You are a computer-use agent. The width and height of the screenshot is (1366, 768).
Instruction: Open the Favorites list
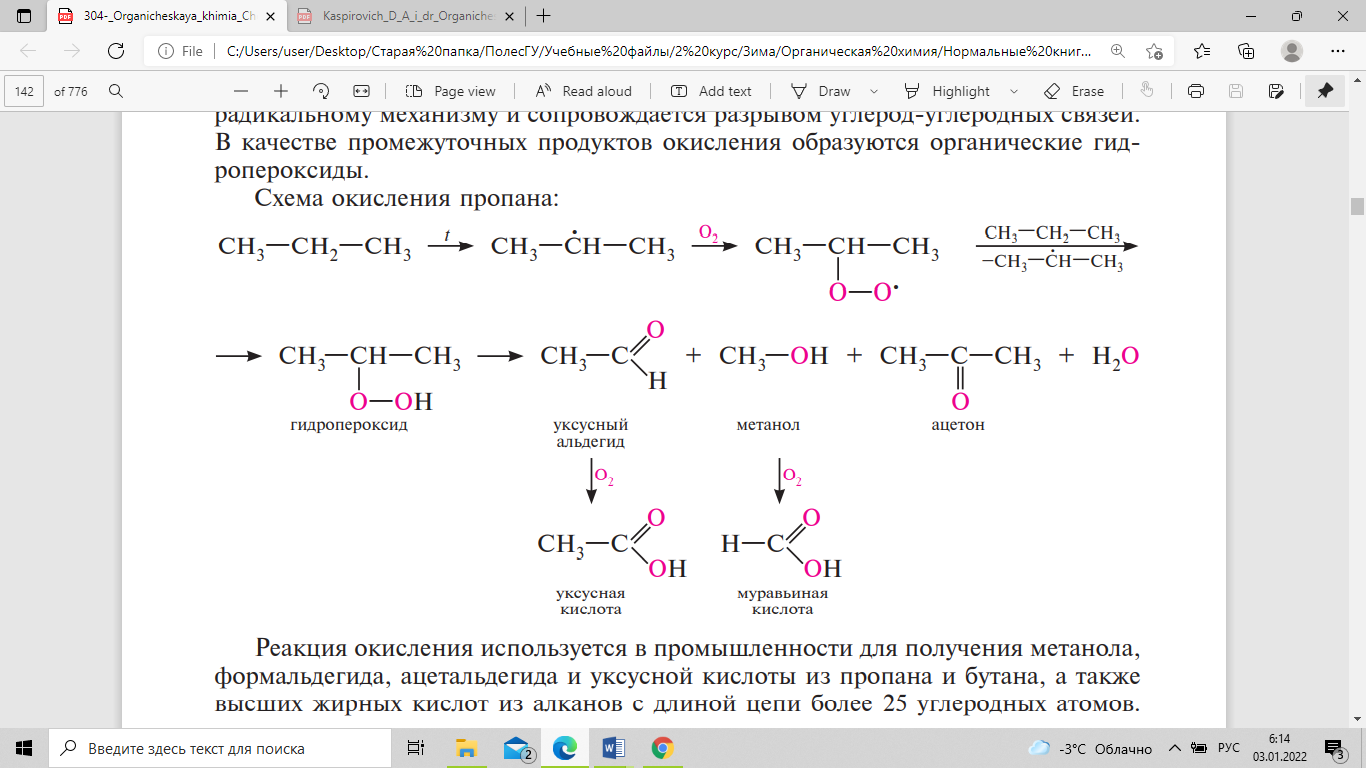1201,51
